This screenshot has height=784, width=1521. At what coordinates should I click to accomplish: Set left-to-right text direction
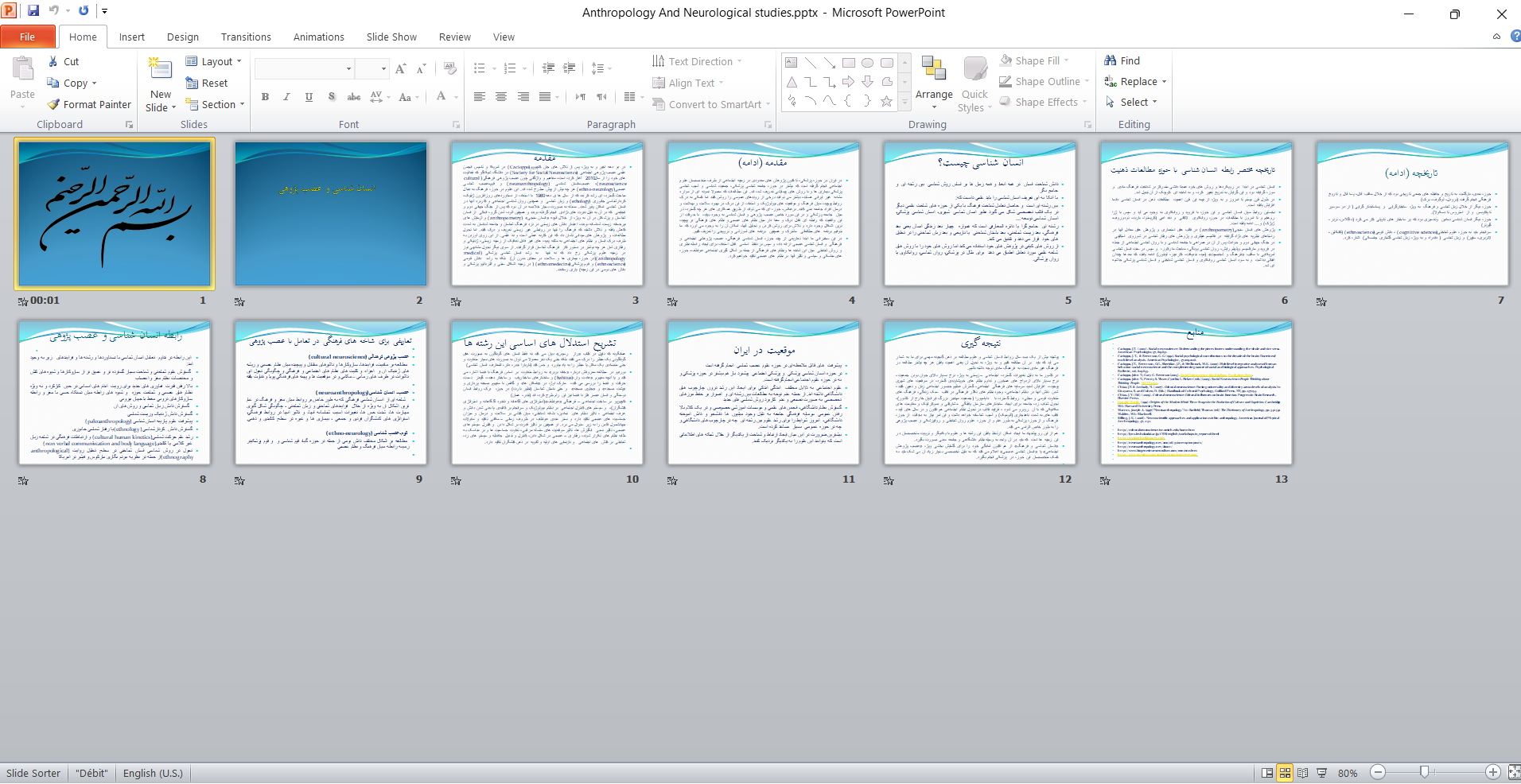581,97
